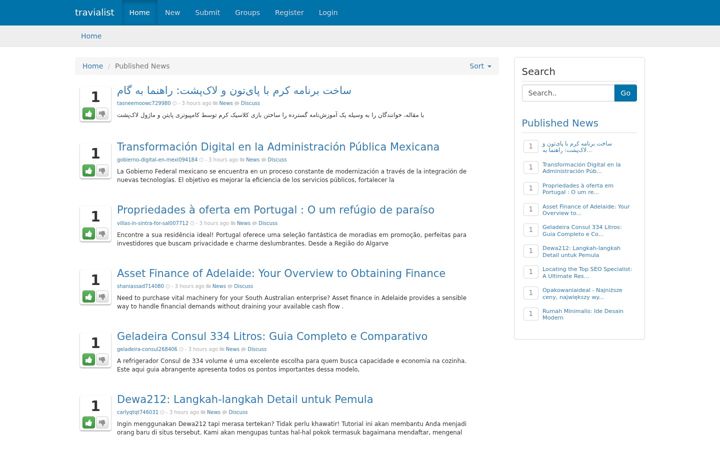
Task: Open sidebar link Asset Finance of Adelaide
Action: click(586, 210)
